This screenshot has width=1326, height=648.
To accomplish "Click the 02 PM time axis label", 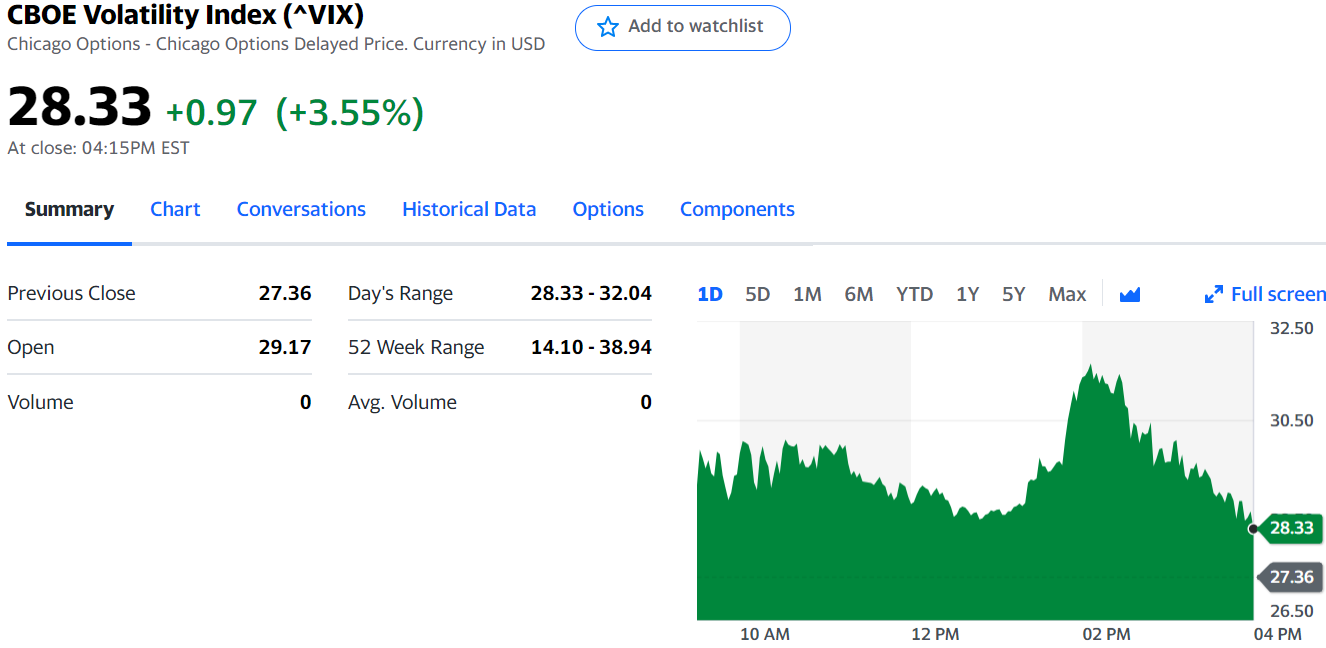I will point(1106,634).
